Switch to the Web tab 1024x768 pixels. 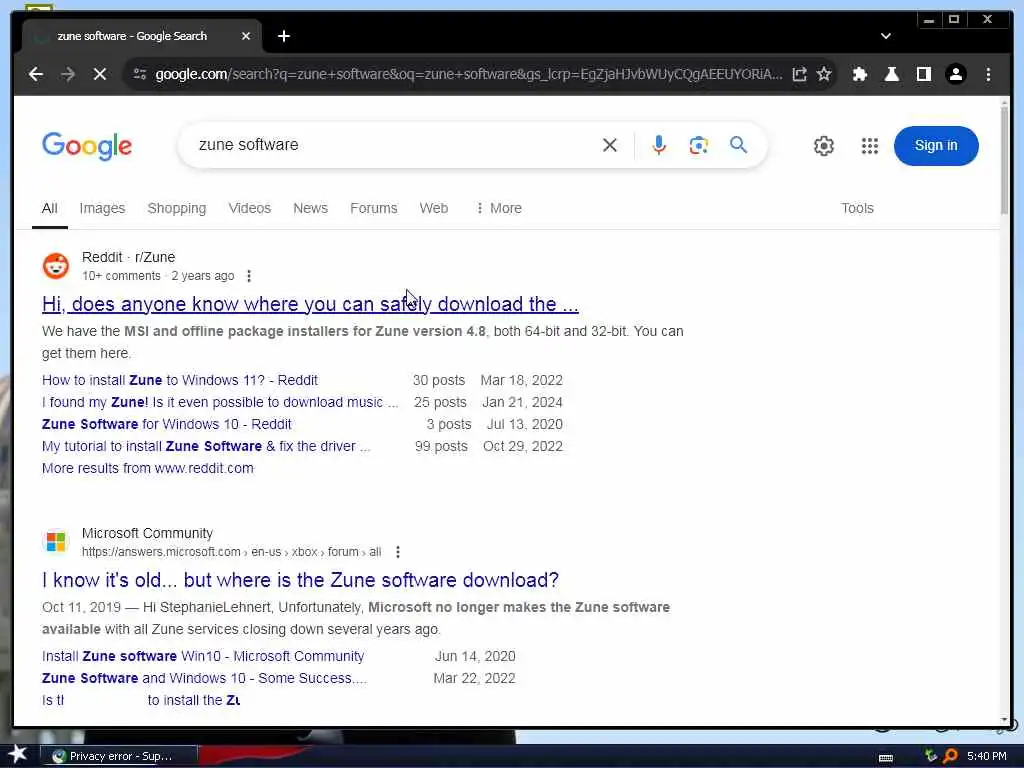pos(434,208)
